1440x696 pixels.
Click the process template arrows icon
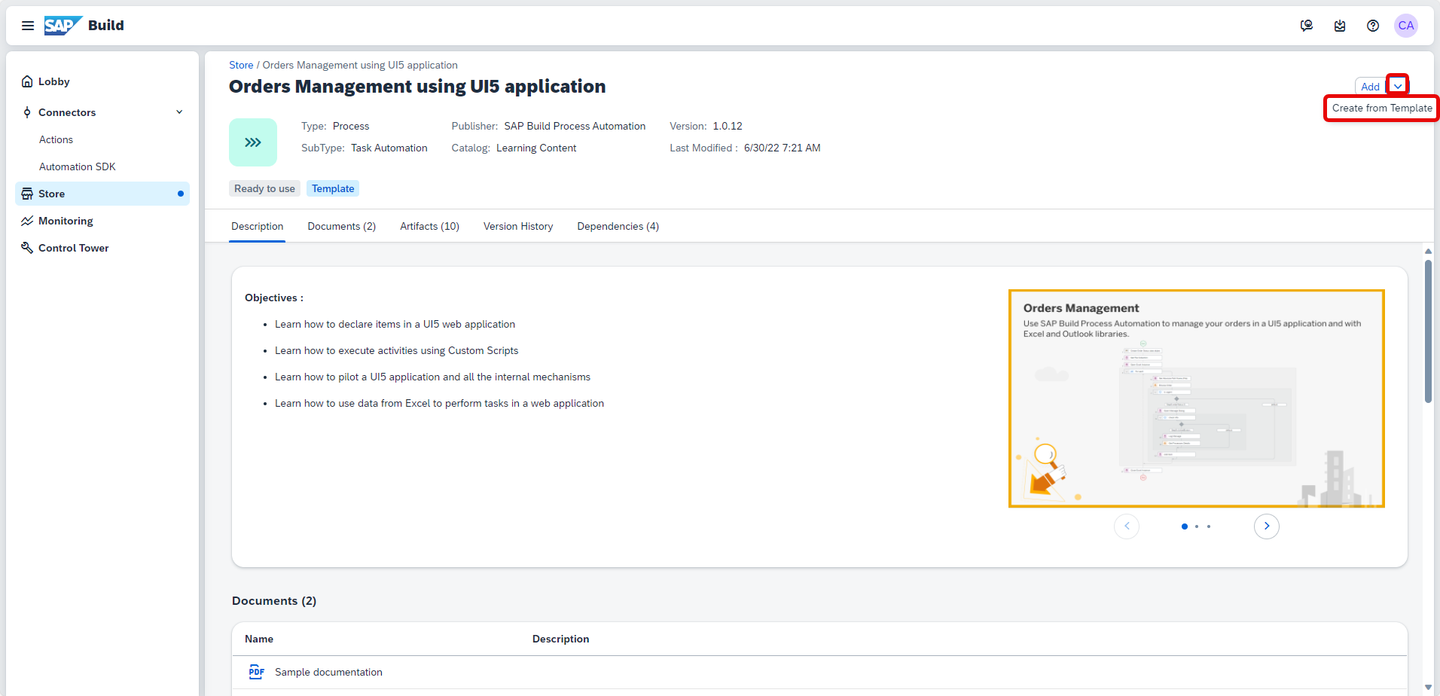253,142
